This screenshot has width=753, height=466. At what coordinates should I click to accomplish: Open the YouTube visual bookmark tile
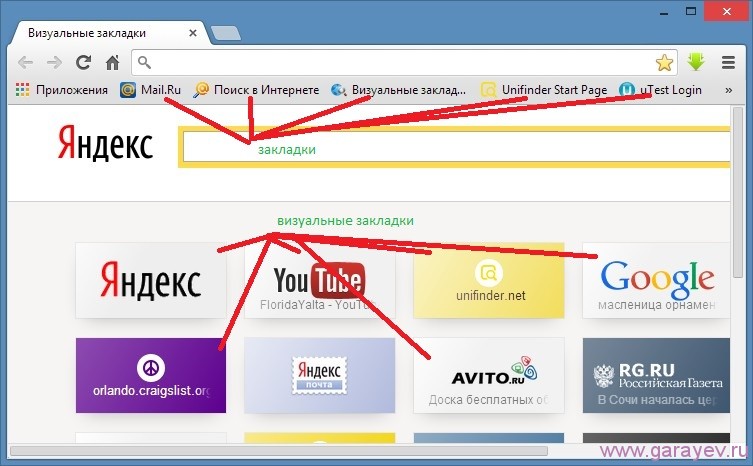[x=320, y=281]
